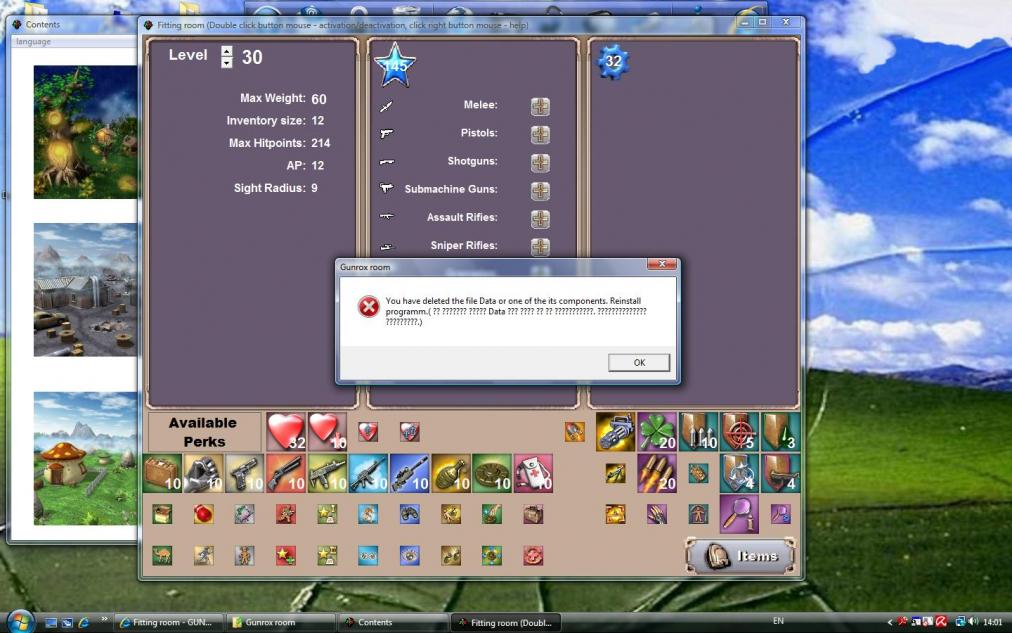This screenshot has width=1012, height=633.
Task: Raise the Assault Rifles skill by one
Action: pyautogui.click(x=540, y=218)
